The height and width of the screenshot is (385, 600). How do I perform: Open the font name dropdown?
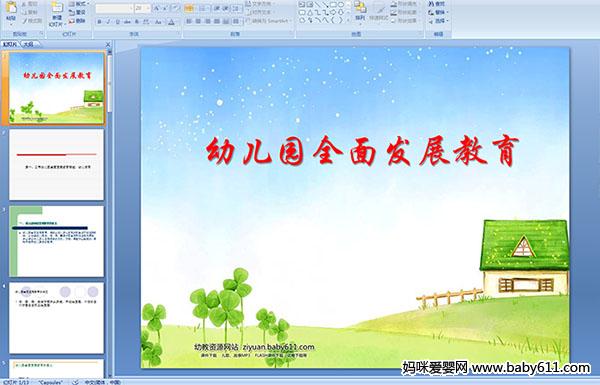tap(114, 8)
